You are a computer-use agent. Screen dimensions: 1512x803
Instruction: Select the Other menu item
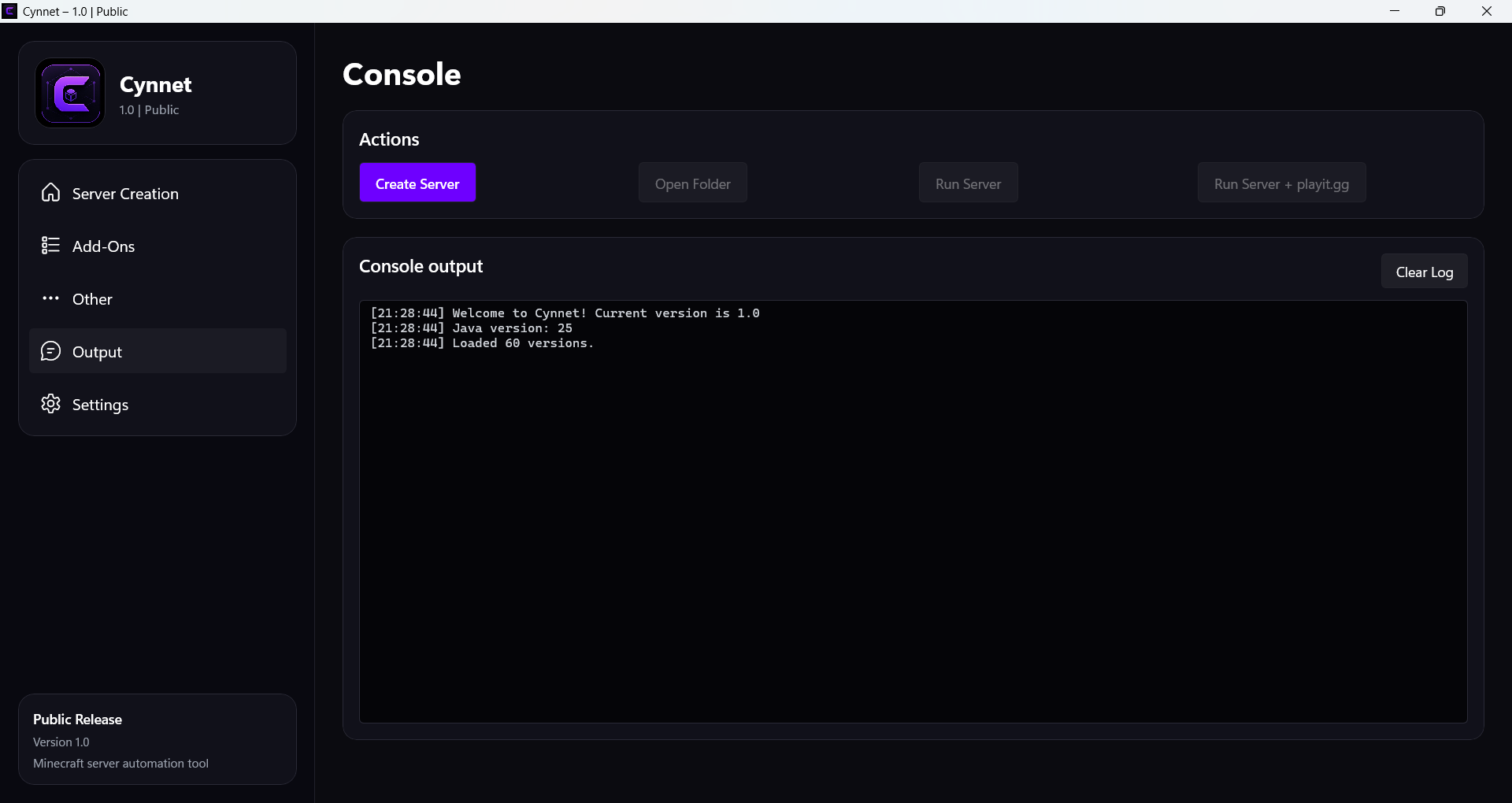point(157,299)
